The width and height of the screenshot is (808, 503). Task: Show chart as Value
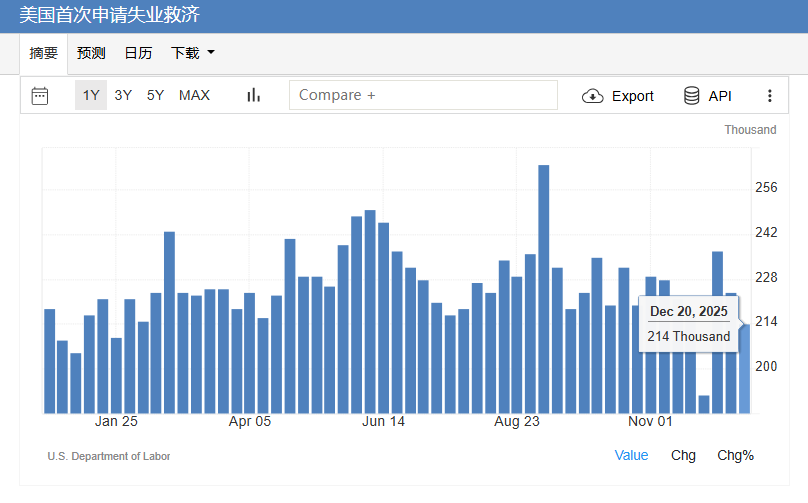(x=631, y=455)
